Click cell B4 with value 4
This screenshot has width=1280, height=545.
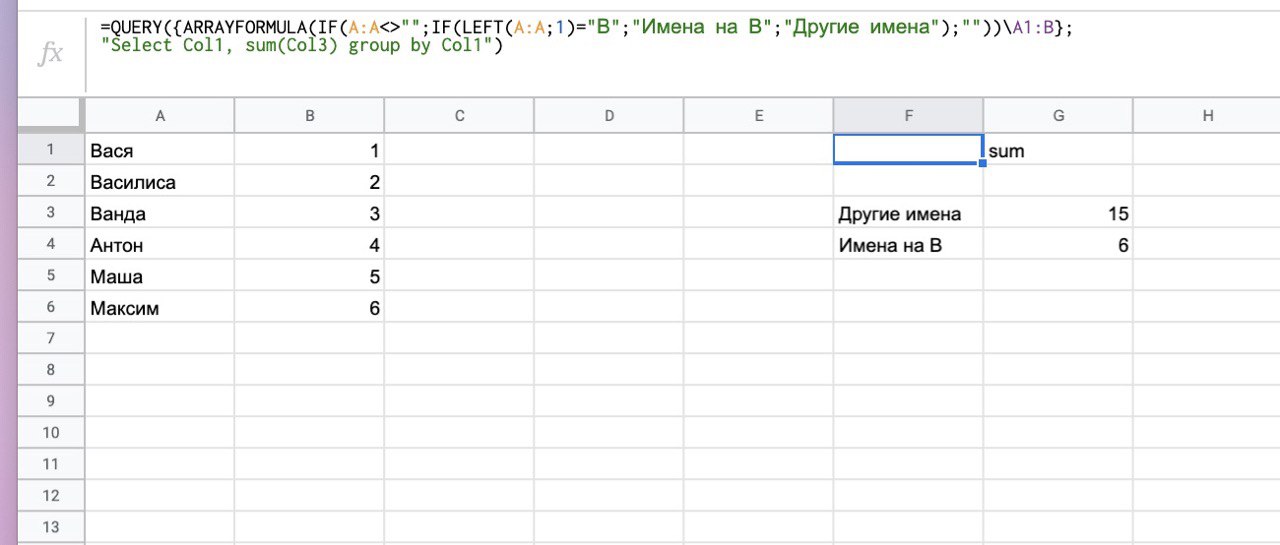click(x=309, y=244)
